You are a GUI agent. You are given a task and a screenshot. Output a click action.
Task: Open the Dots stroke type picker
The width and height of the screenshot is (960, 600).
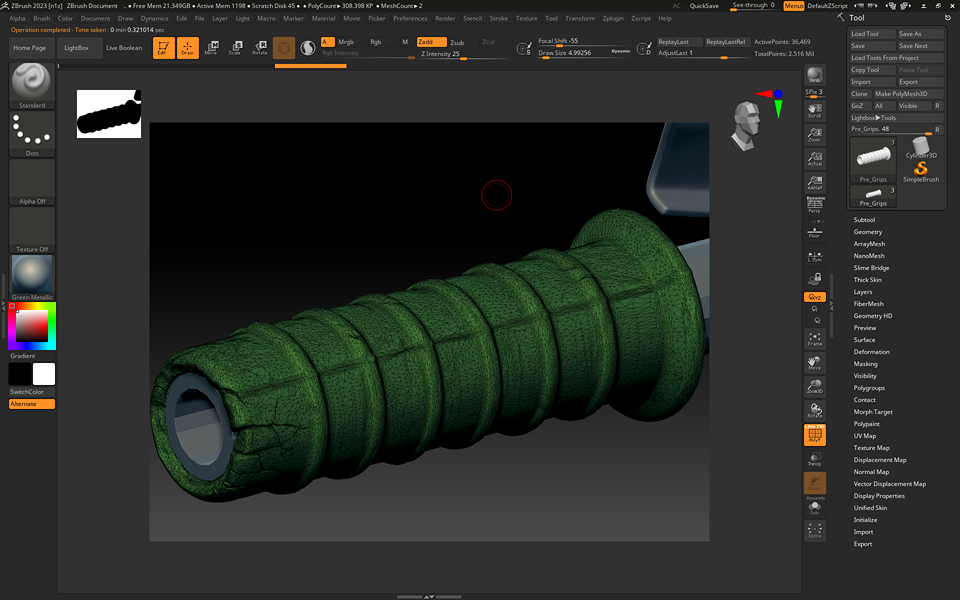click(32, 132)
